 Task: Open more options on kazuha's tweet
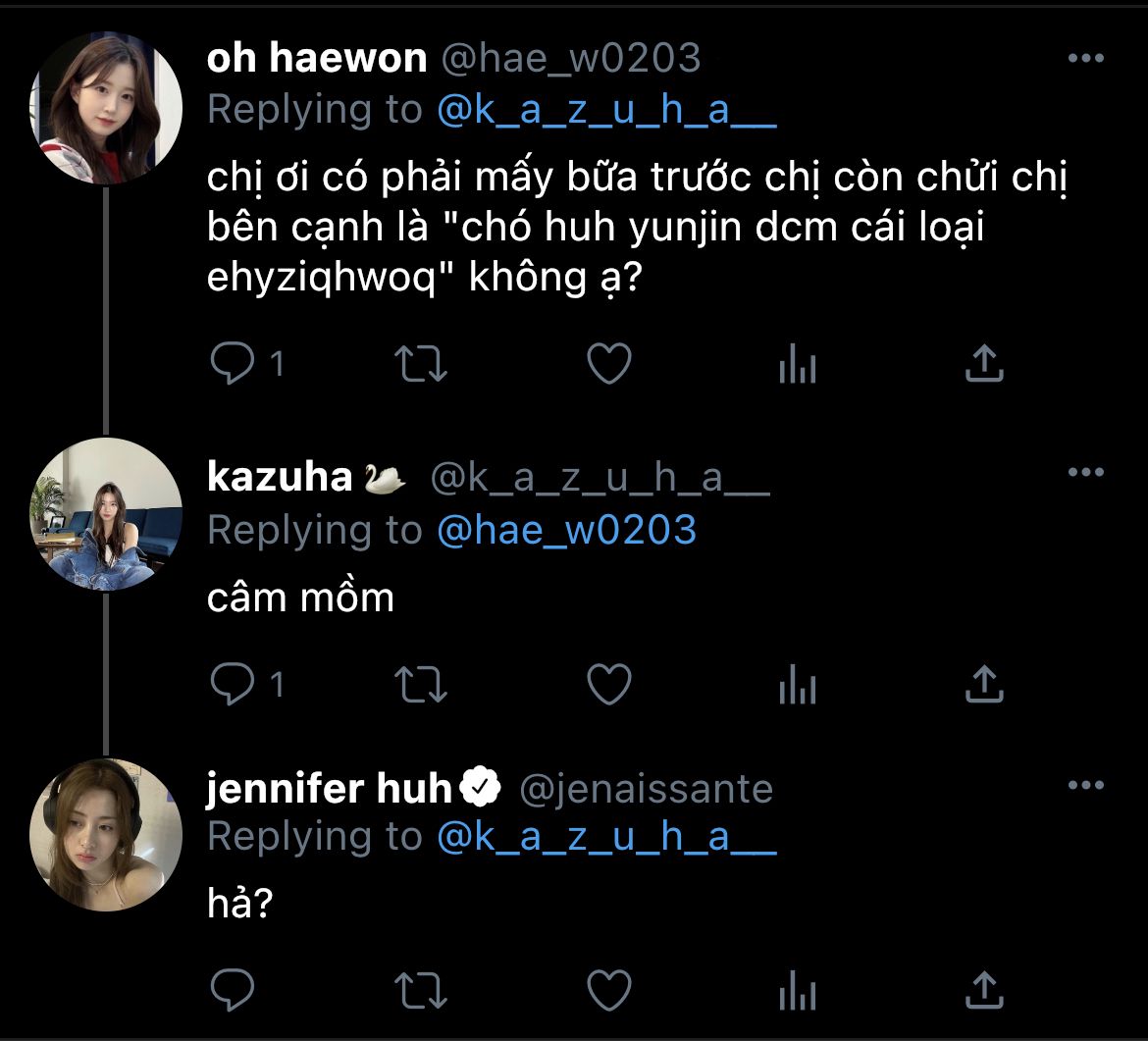[1085, 474]
